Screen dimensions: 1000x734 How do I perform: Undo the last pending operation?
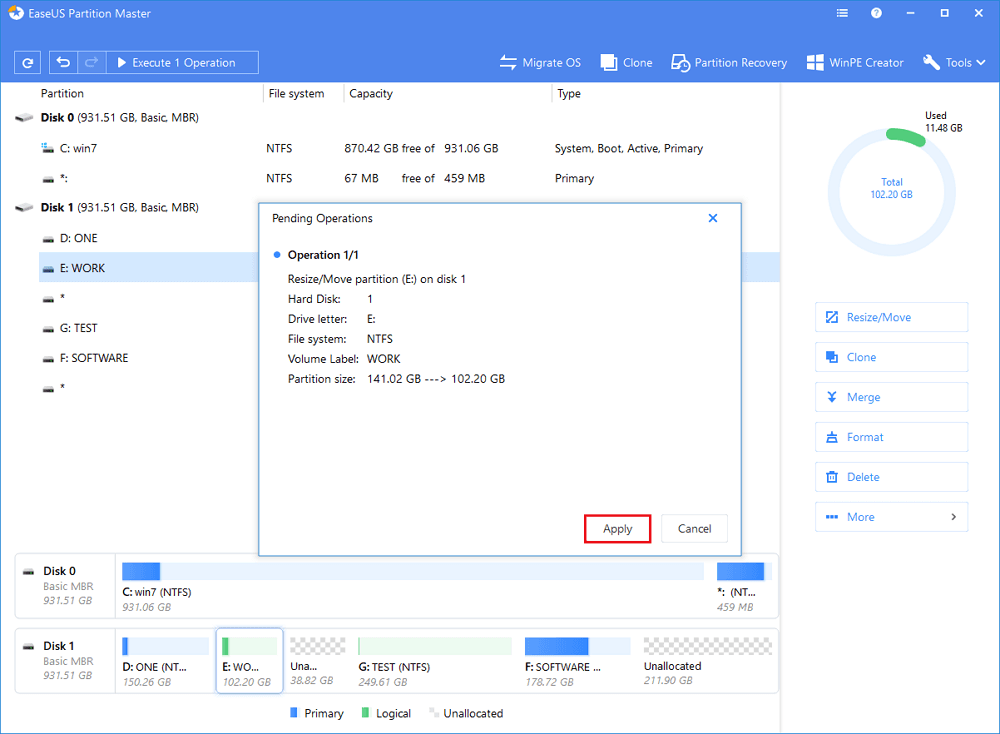(63, 62)
